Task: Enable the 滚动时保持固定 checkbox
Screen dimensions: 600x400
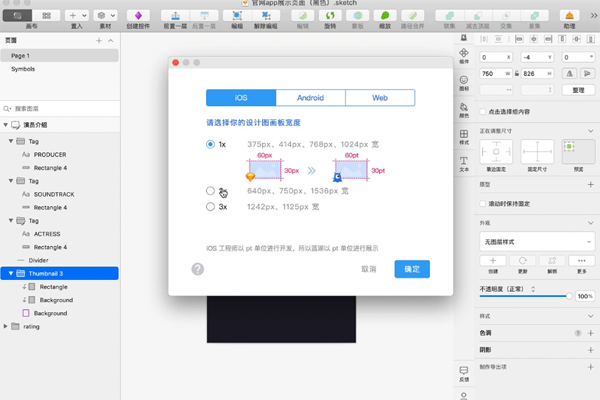Action: tap(483, 204)
